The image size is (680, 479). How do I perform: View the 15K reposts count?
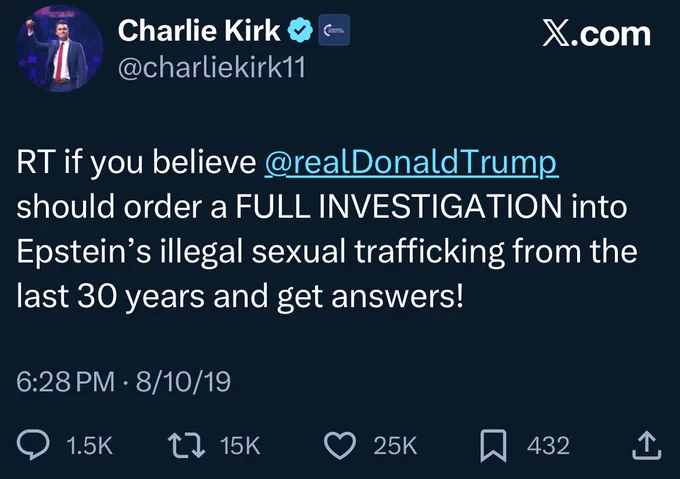tap(240, 445)
